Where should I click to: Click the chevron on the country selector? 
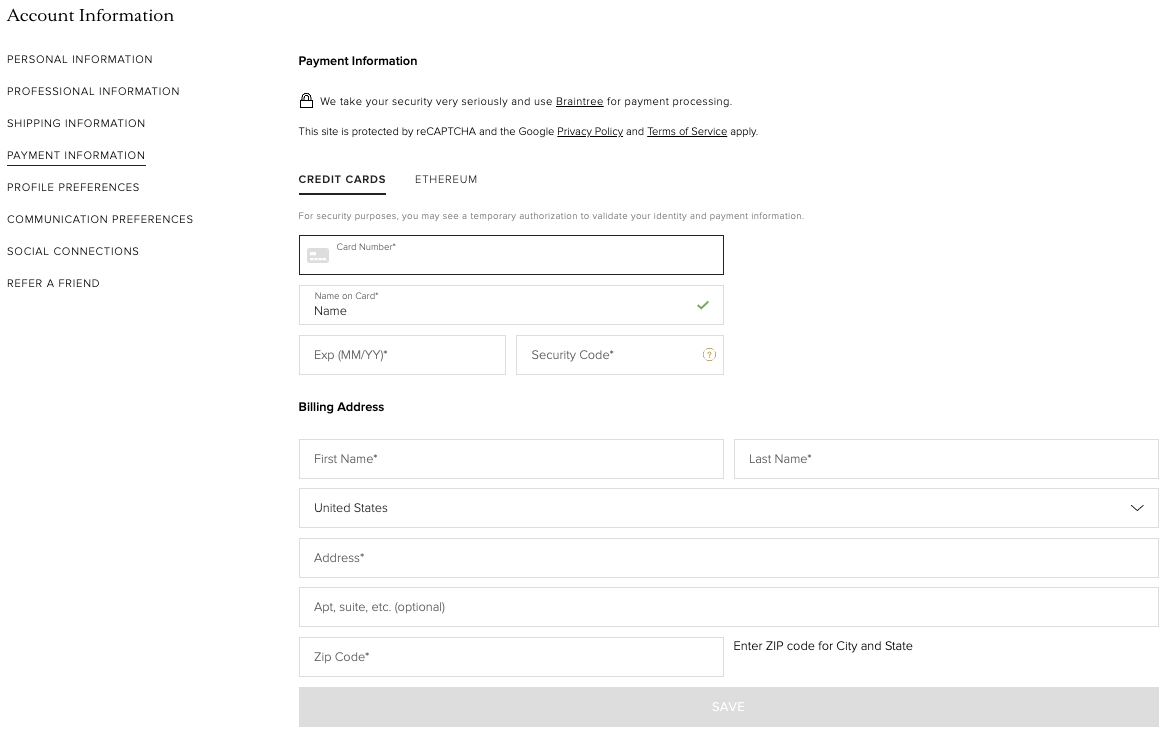pos(1137,508)
